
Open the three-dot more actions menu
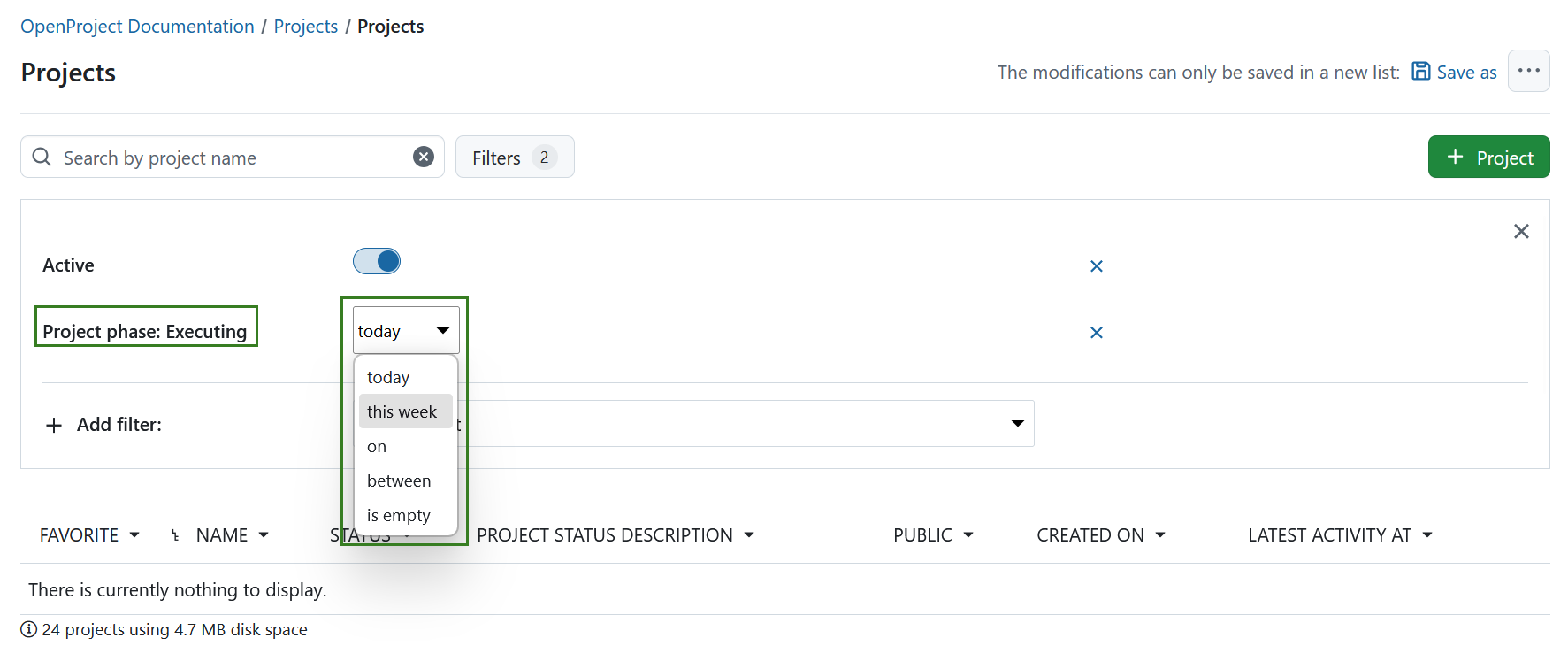coord(1528,71)
